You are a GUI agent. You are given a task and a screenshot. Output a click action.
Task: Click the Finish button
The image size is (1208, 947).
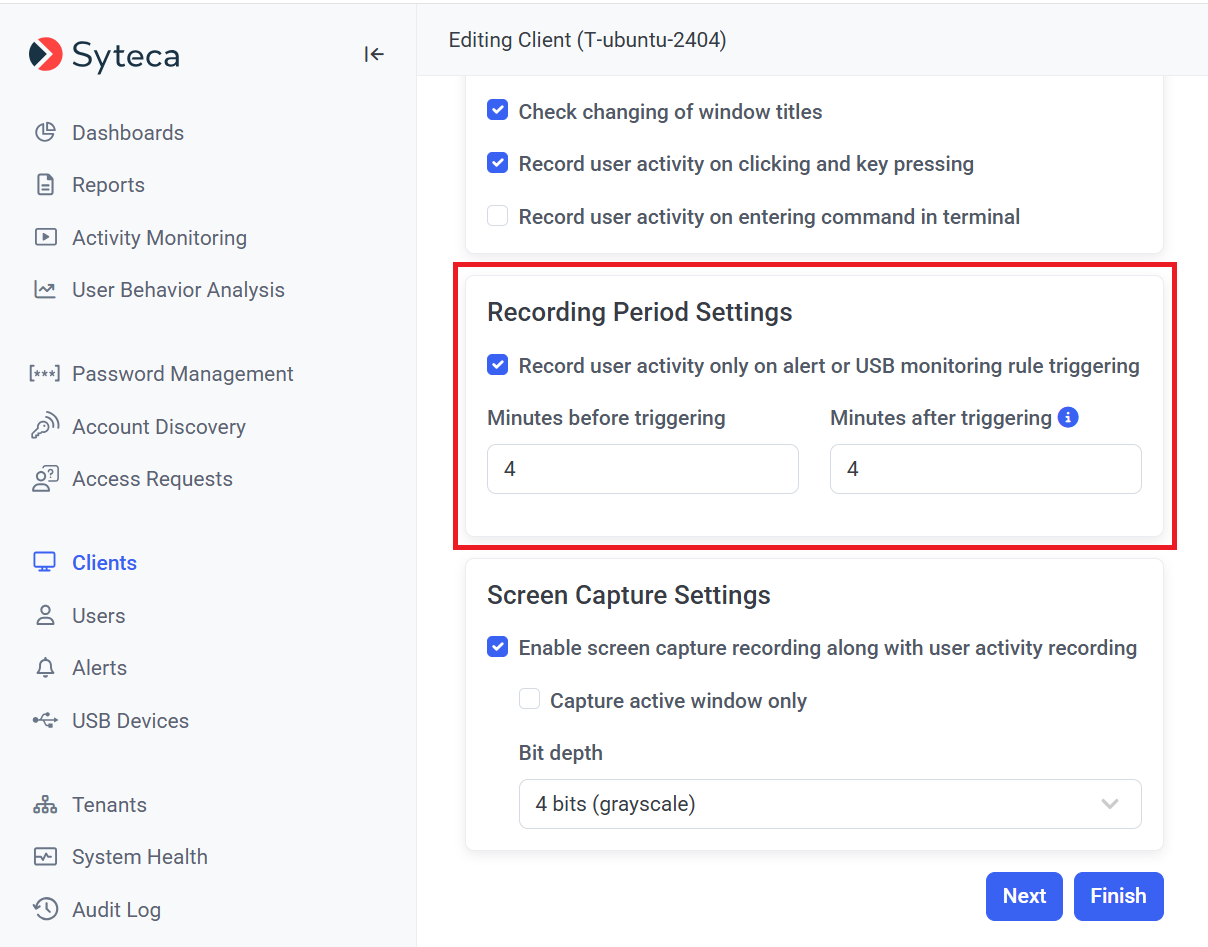(x=1118, y=896)
